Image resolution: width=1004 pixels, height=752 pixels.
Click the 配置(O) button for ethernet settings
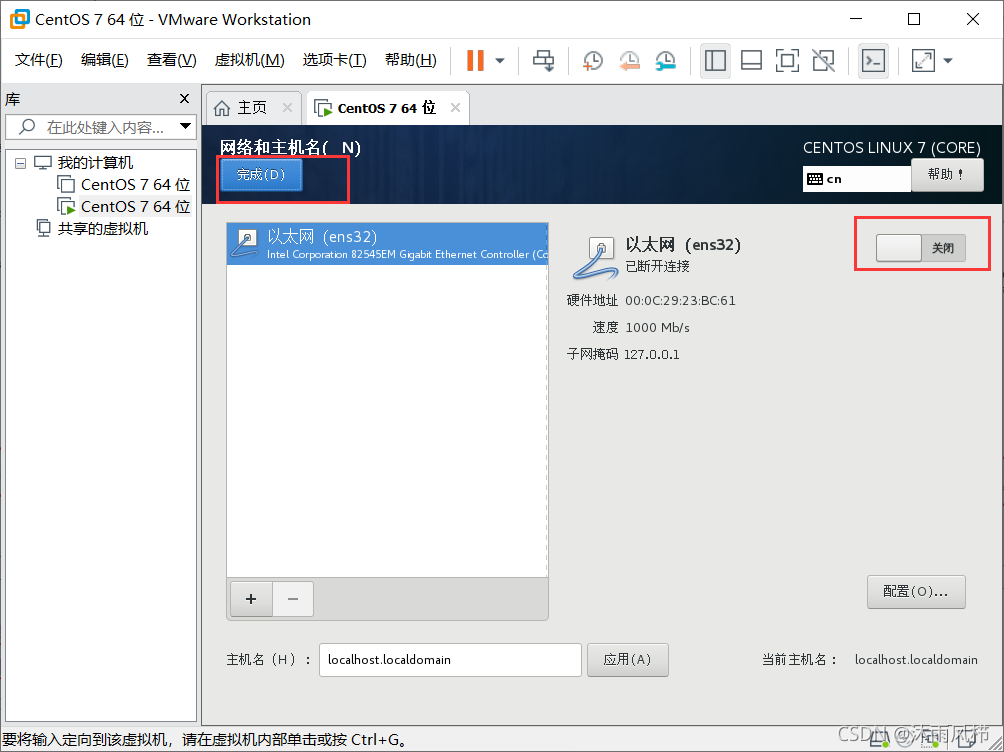pos(915,592)
